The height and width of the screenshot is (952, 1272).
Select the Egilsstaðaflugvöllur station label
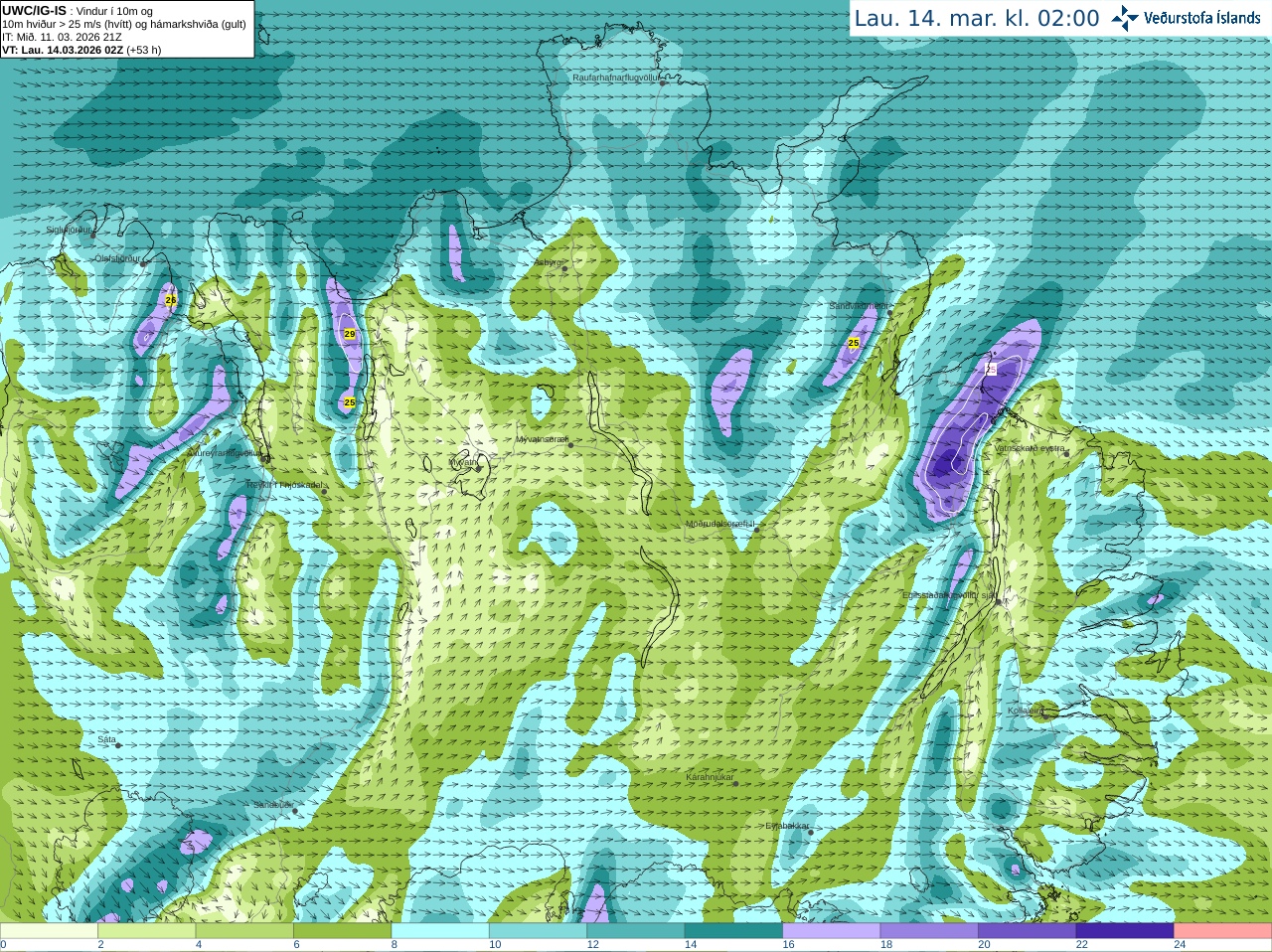pos(949,595)
